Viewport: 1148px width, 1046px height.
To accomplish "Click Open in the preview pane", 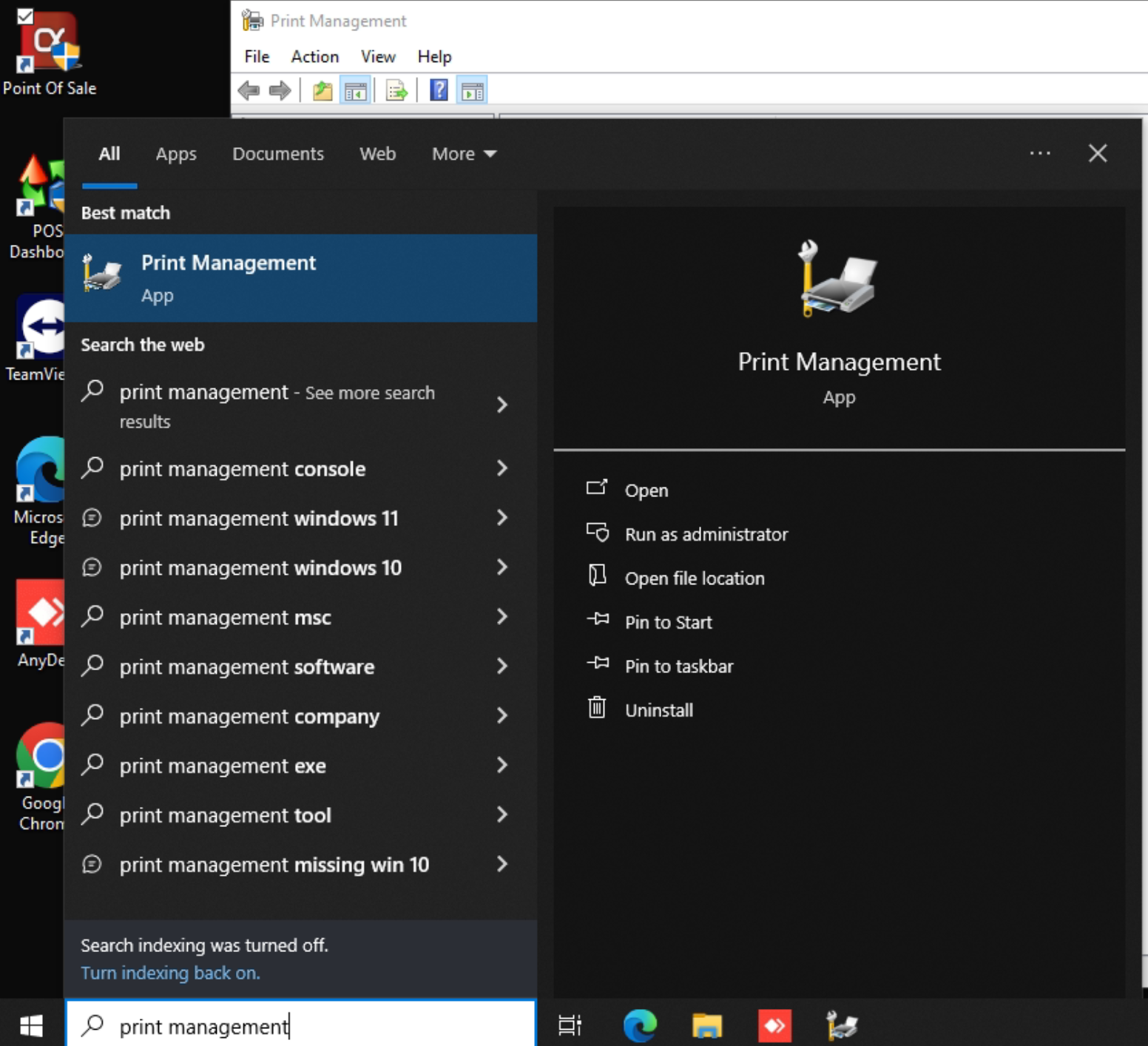I will (x=627, y=490).
